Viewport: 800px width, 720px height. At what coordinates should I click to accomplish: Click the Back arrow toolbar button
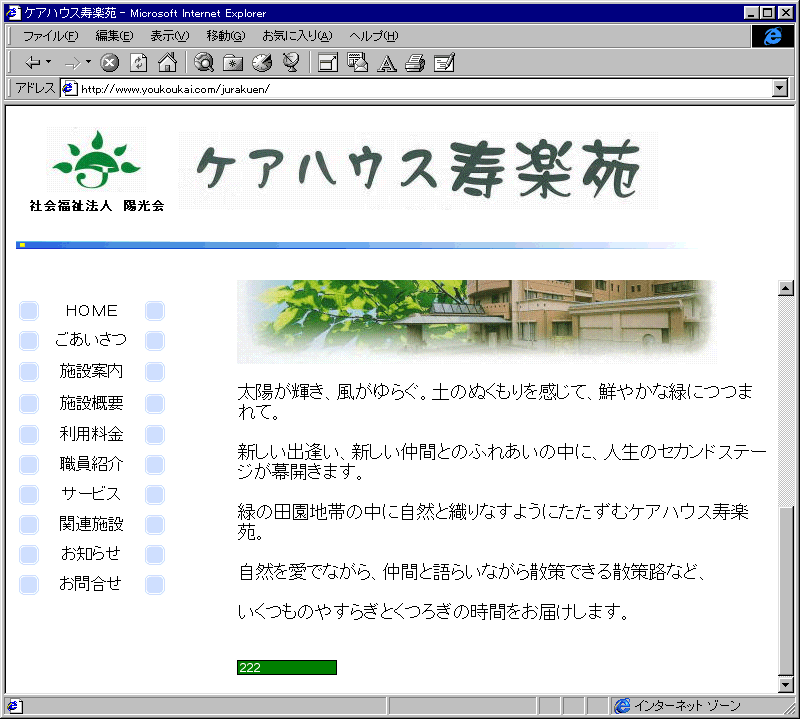[33, 63]
